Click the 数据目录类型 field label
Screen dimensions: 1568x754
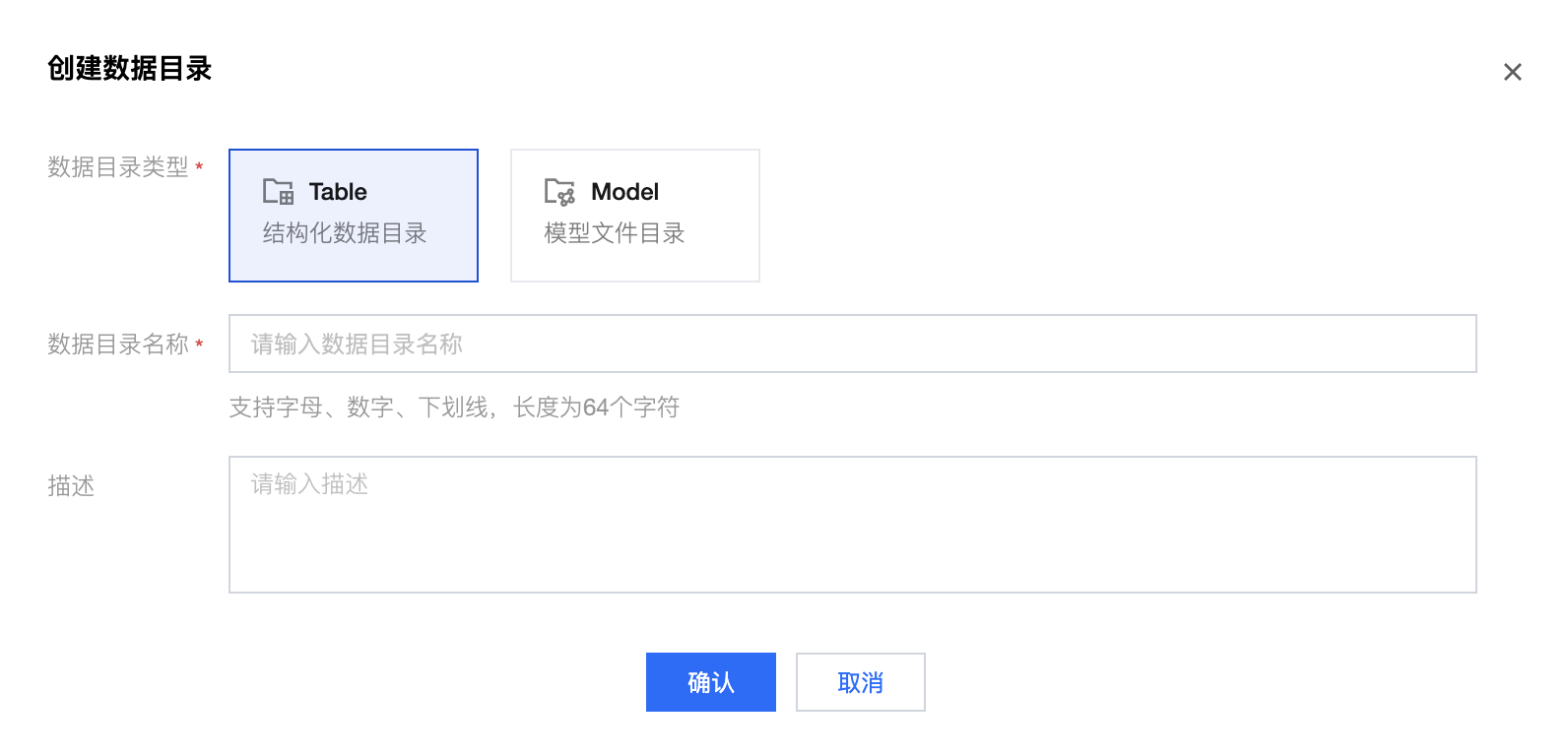click(x=118, y=167)
